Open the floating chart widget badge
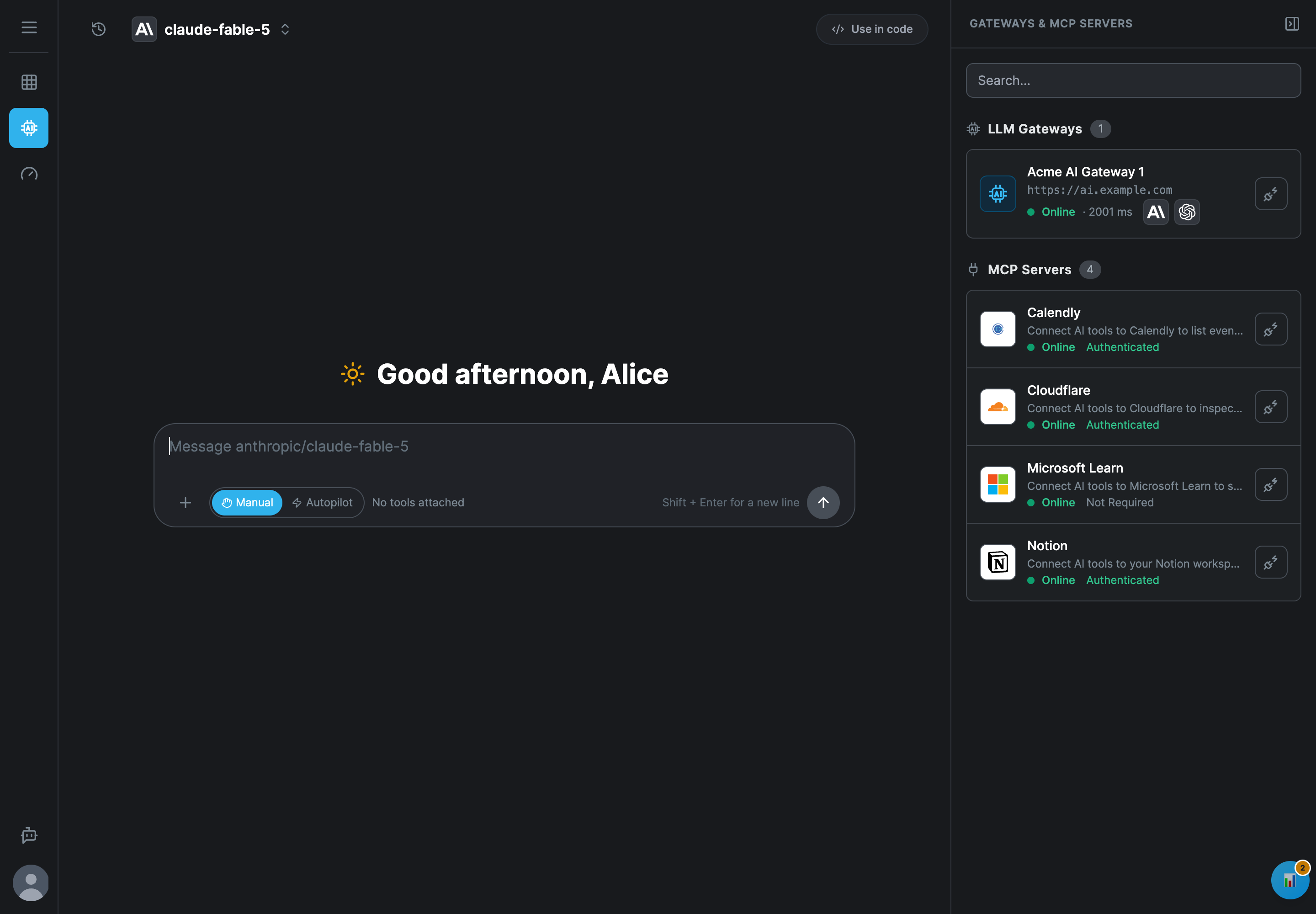Screen dimensions: 1316x914 pos(1289,880)
